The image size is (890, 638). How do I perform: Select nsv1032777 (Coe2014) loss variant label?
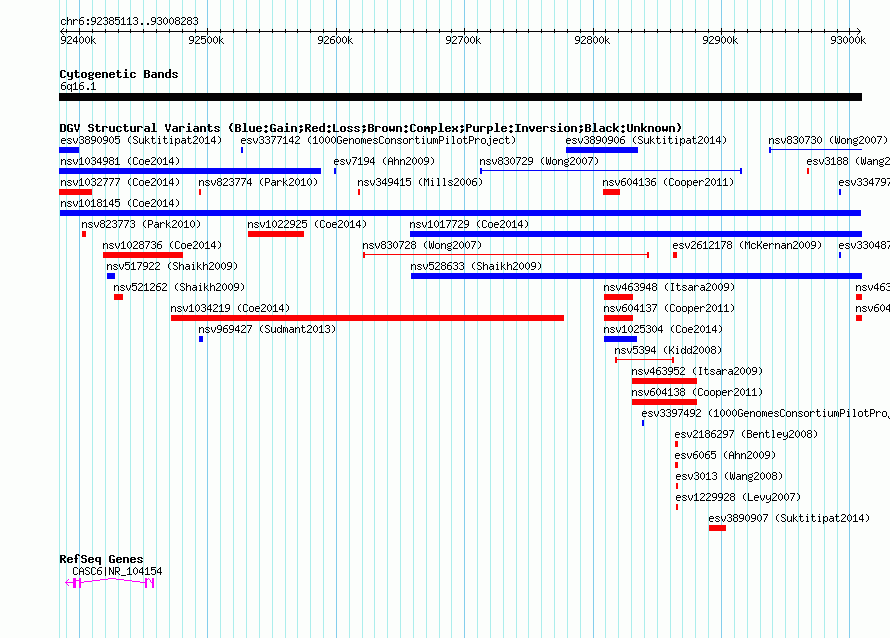tap(120, 182)
